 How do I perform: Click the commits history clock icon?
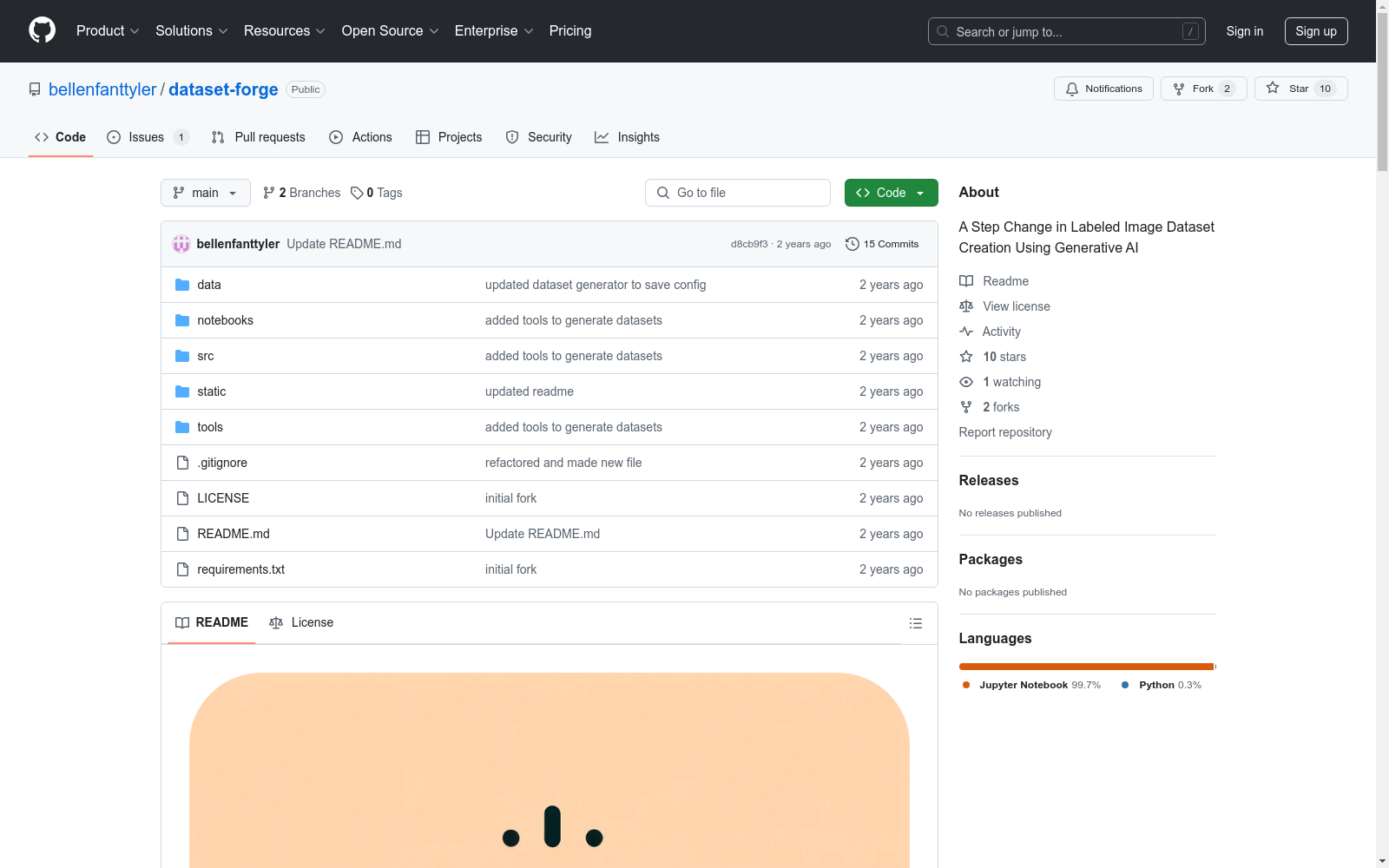point(852,244)
